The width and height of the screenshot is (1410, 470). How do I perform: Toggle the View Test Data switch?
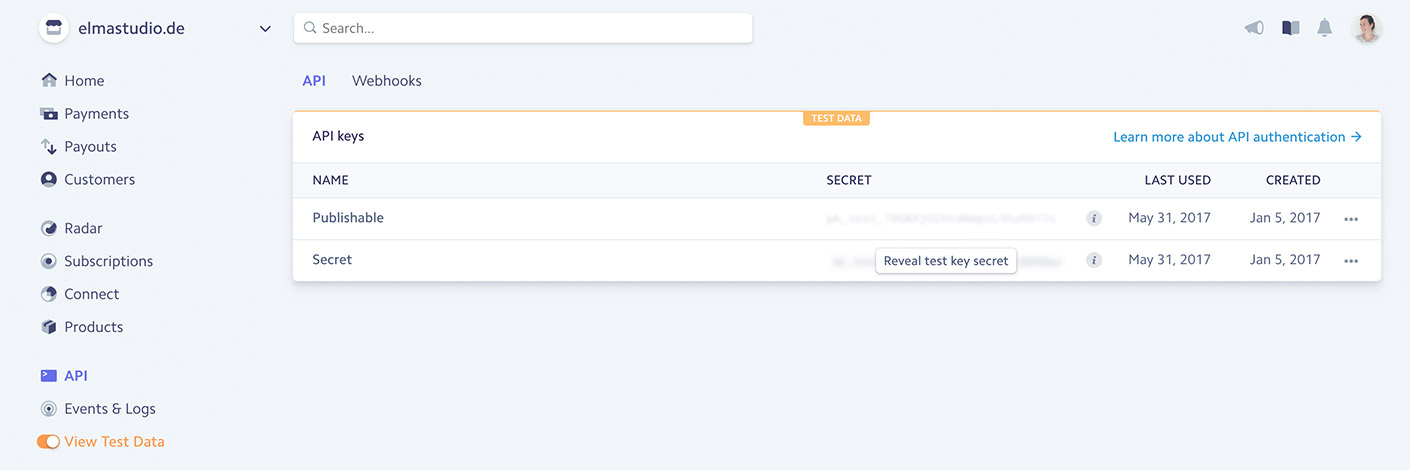[48, 442]
